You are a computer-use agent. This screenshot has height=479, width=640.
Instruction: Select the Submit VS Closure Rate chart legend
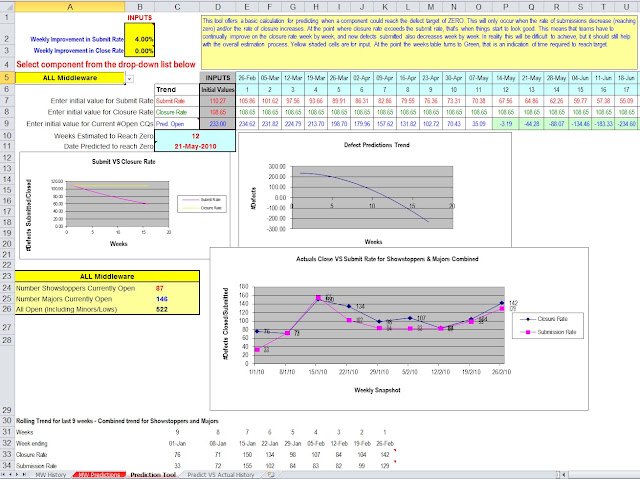pyautogui.click(x=202, y=204)
